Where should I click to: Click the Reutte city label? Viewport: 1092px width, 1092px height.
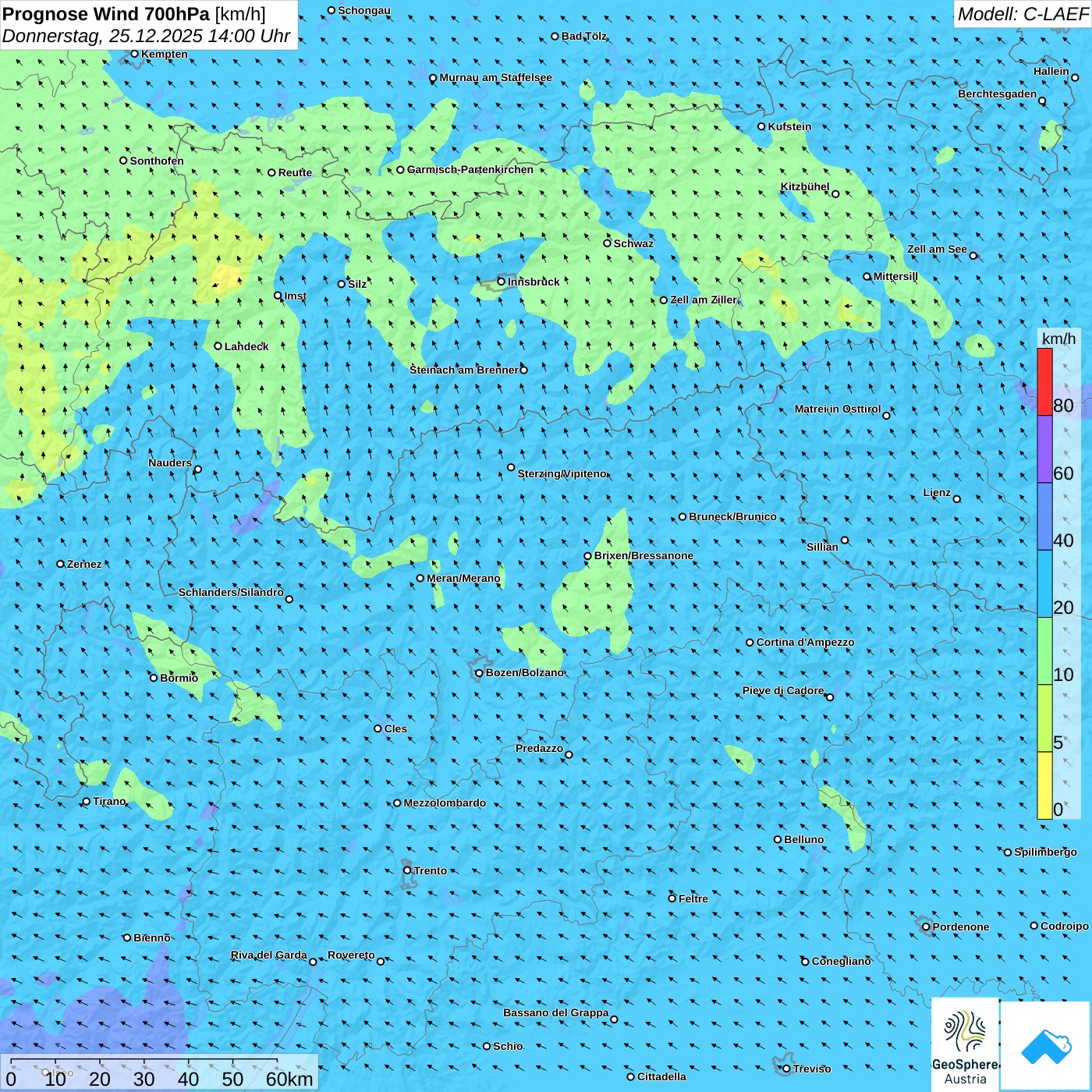295,172
